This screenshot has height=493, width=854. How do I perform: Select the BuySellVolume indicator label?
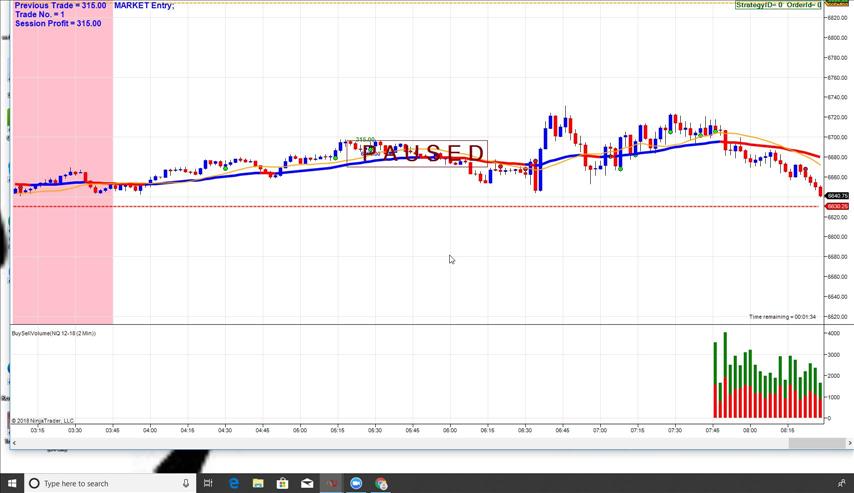click(54, 333)
